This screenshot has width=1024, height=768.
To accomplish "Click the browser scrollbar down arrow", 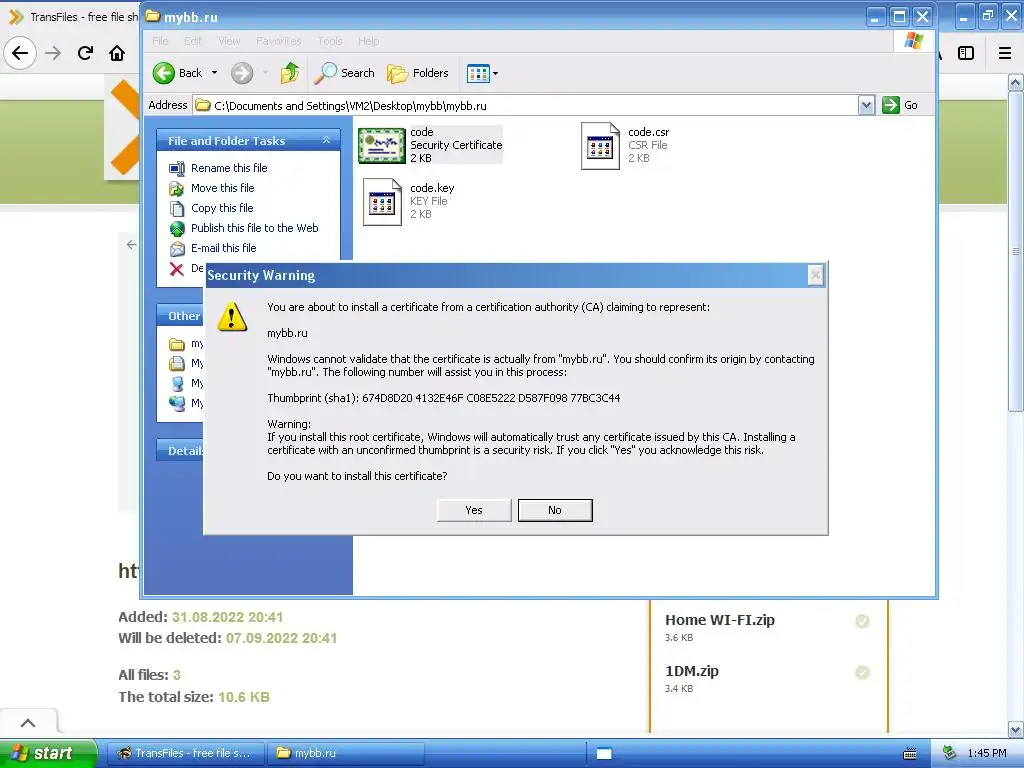I will 1015,729.
